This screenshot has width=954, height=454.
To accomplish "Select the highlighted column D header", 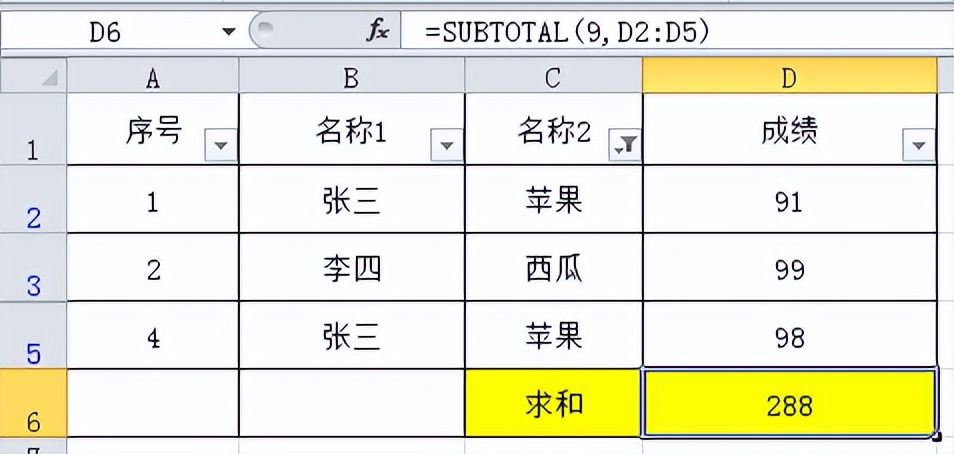I will click(789, 77).
